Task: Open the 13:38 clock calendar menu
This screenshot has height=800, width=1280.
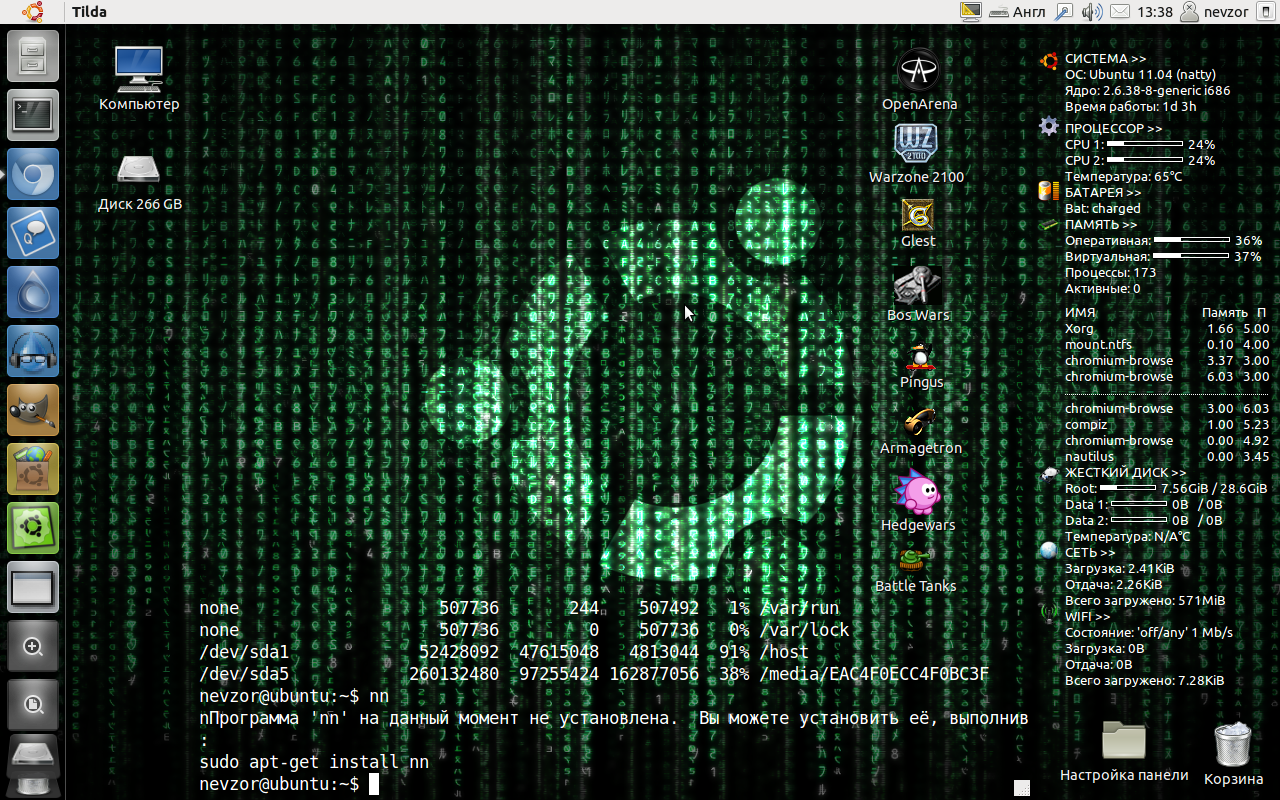Action: [1155, 12]
